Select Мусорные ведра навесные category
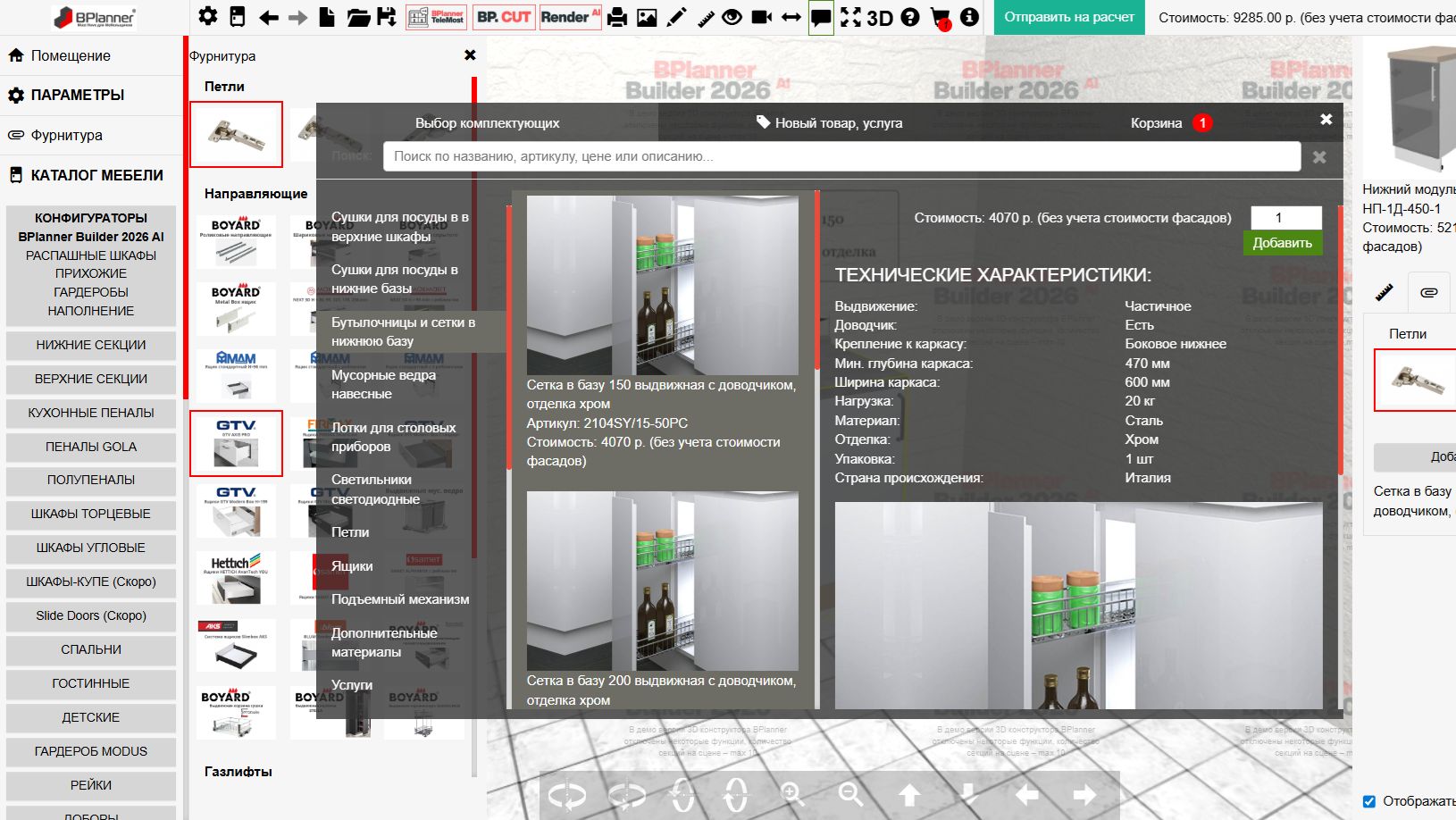Screen dimensions: 1456x820 click(x=409, y=384)
